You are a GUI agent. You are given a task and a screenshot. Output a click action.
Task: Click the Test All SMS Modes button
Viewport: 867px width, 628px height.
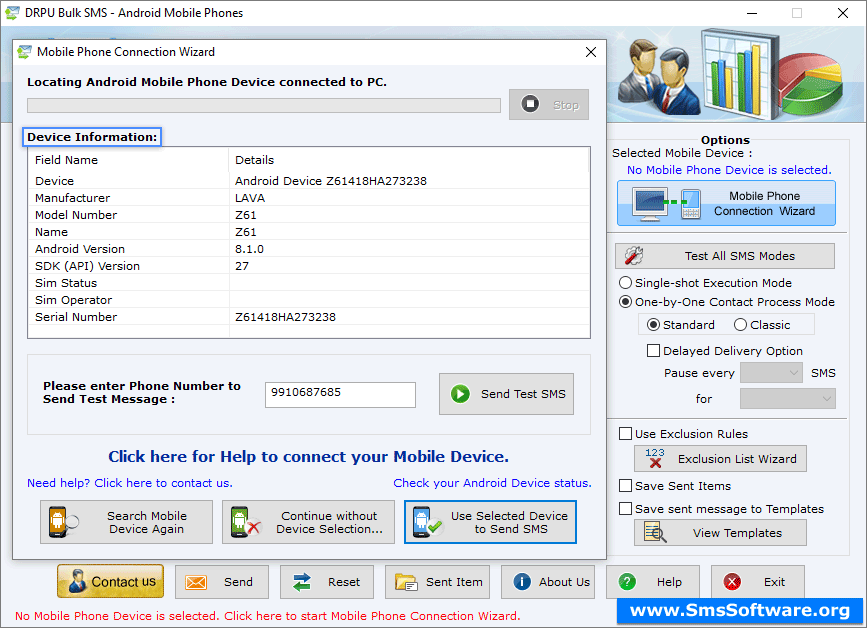pyautogui.click(x=725, y=256)
